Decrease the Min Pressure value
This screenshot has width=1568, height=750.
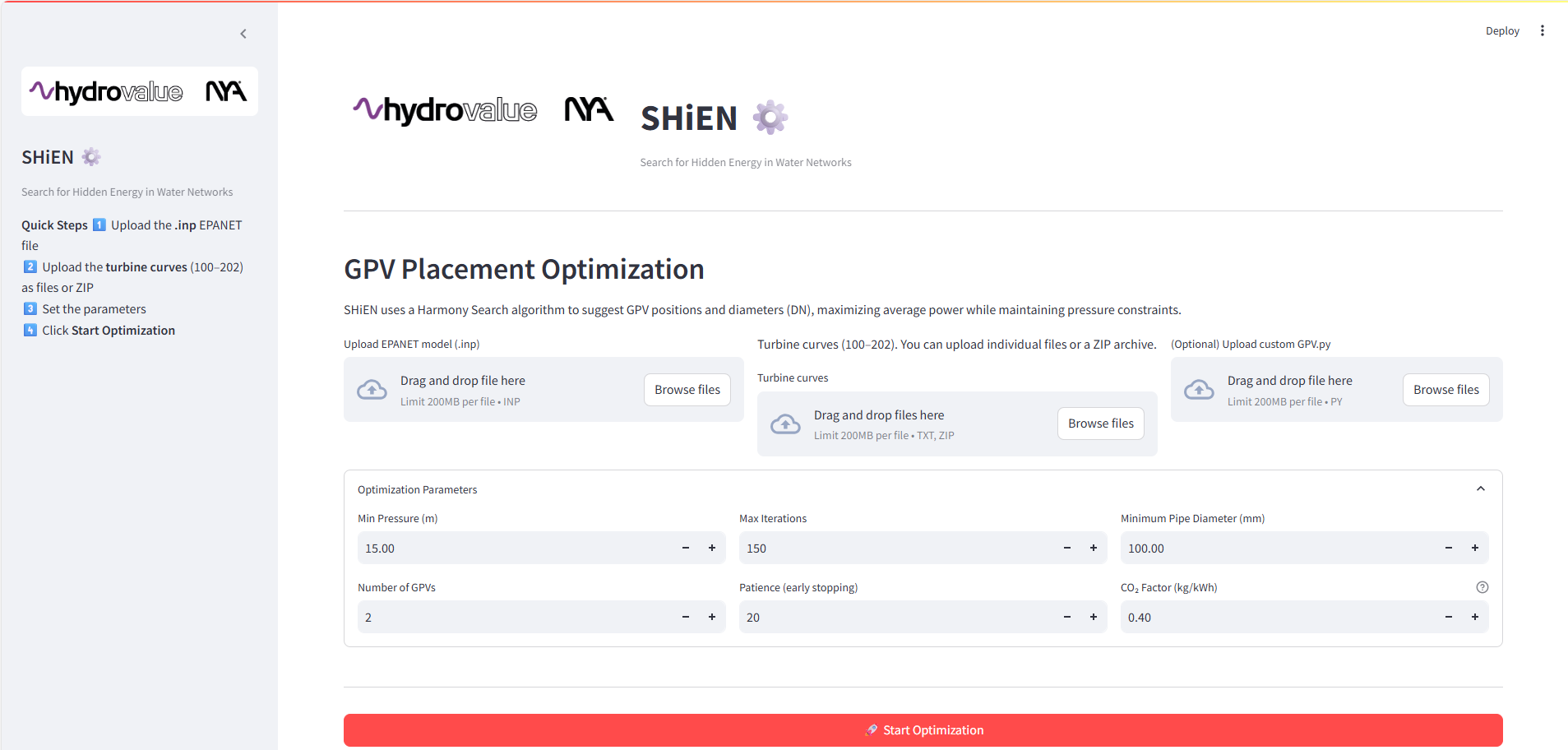[x=686, y=548]
